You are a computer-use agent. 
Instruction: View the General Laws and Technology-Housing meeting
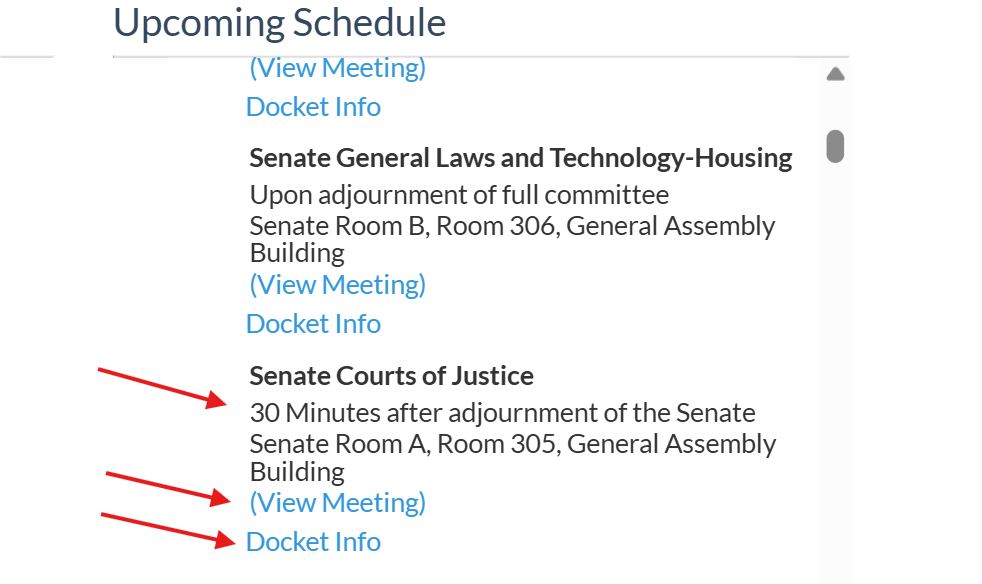tap(337, 285)
